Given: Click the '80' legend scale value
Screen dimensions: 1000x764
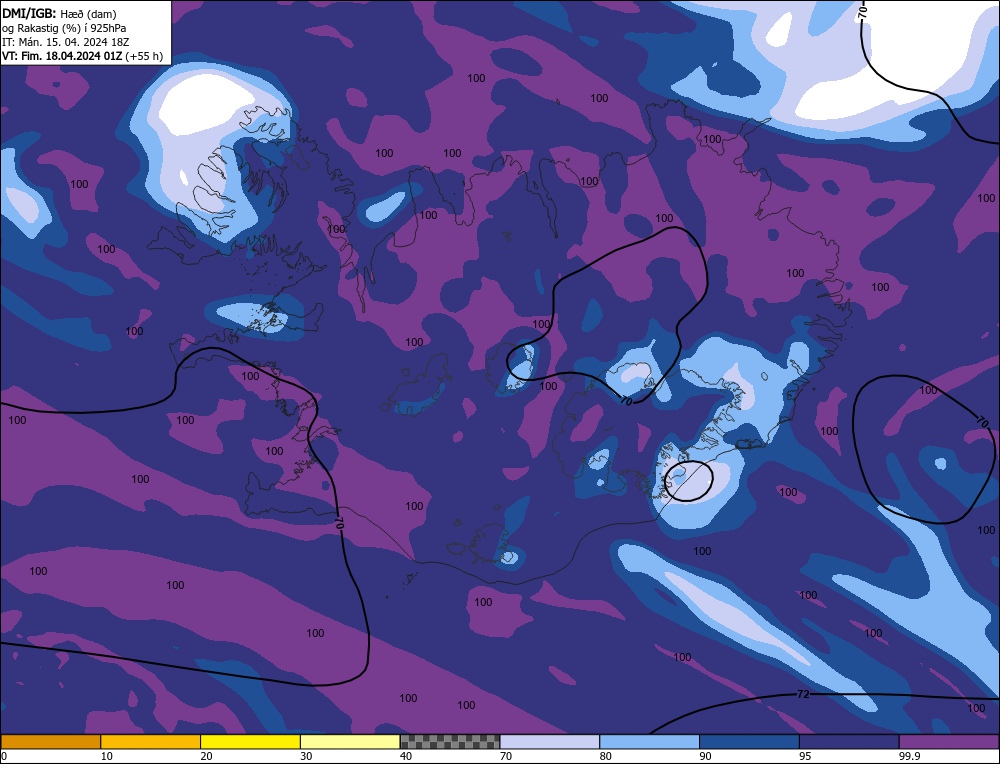Looking at the screenshot, I should pos(606,756).
